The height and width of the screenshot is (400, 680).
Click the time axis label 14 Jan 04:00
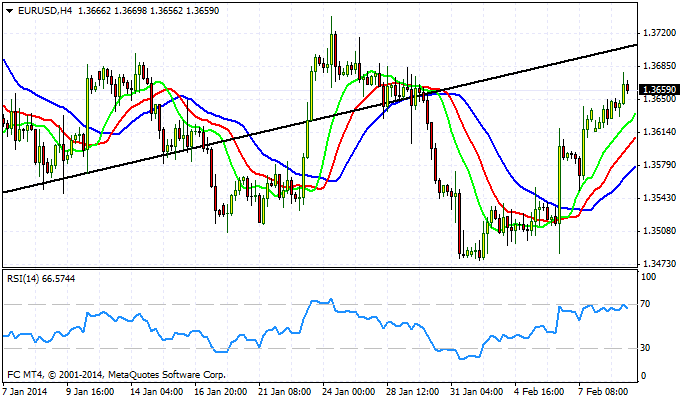[157, 391]
